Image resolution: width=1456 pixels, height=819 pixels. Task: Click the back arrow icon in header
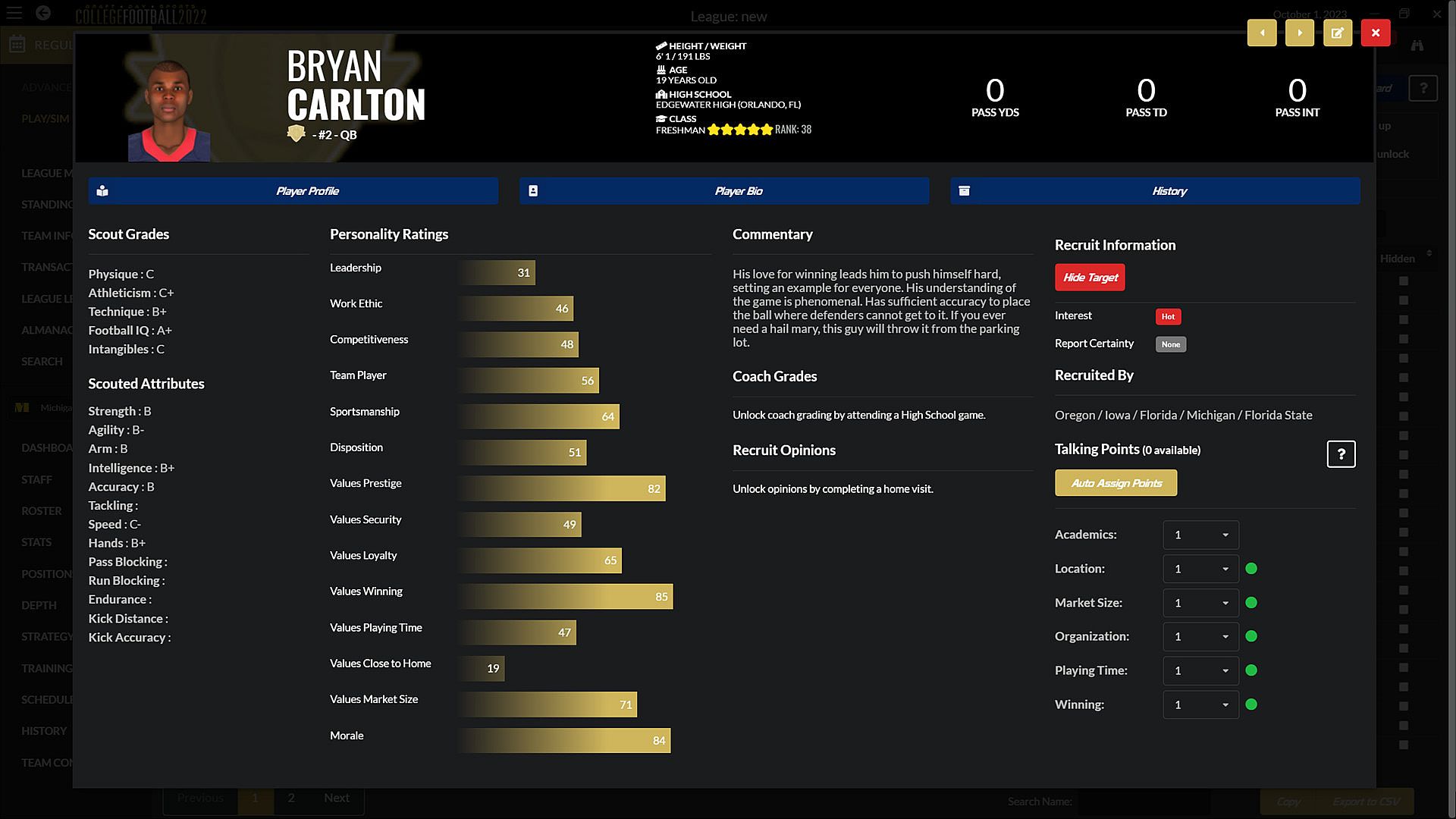click(x=43, y=13)
